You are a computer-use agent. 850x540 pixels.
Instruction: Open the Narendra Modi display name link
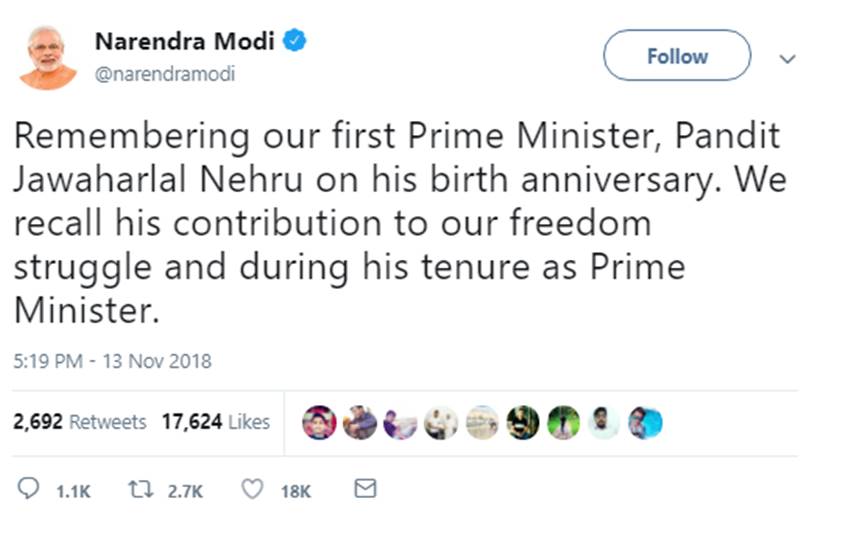click(187, 42)
